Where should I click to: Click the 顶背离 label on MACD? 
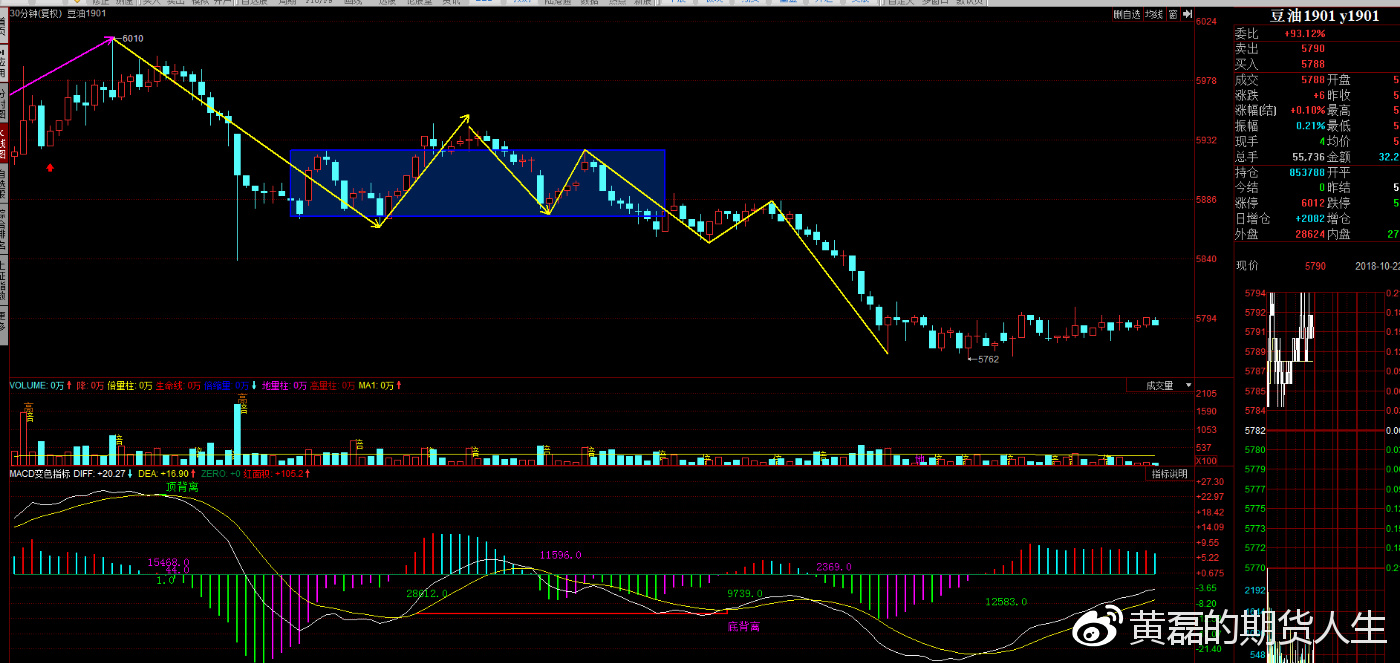[x=182, y=486]
